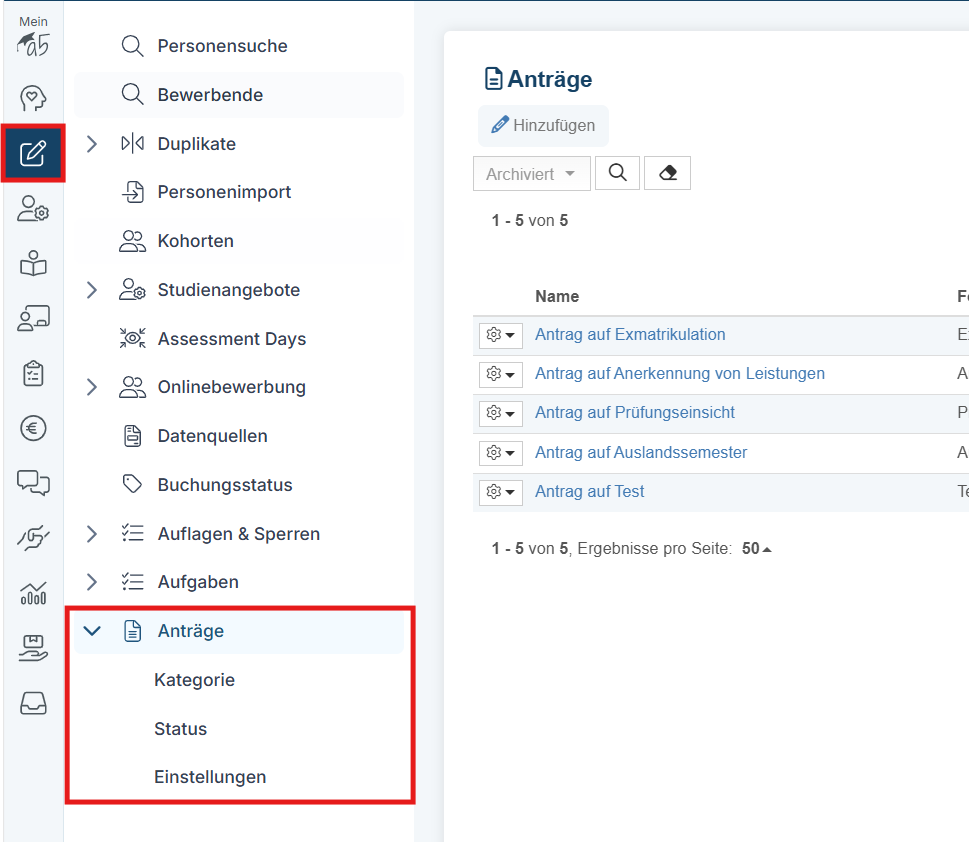Screen dimensions: 969x842
Task: Select Einstellungen under Anträge
Action: pos(210,777)
